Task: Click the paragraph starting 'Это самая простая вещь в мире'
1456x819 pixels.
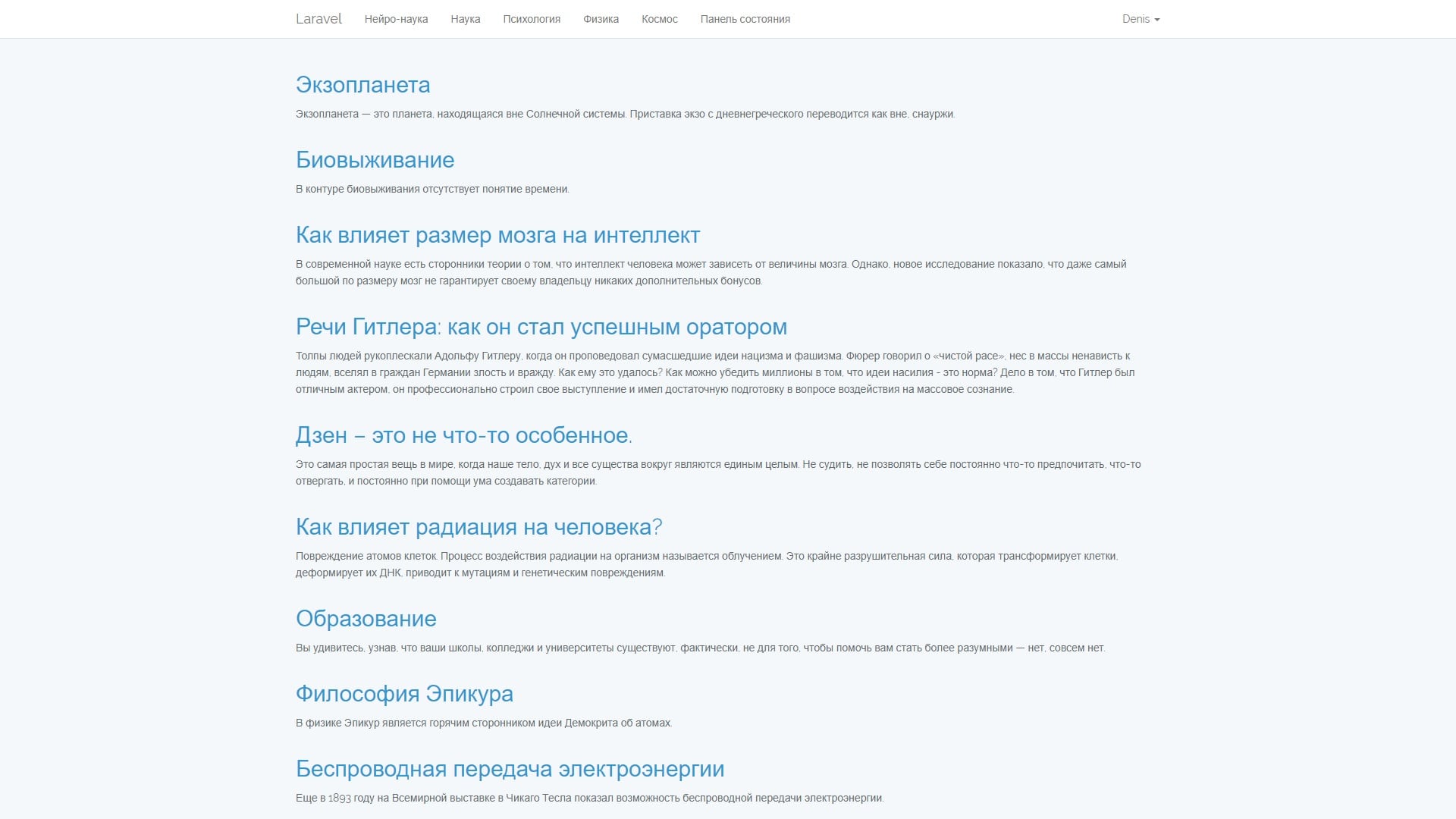Action: (718, 473)
